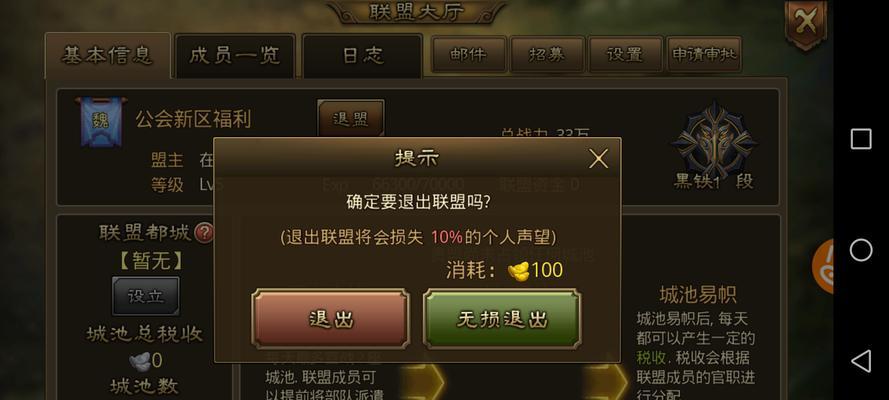Open the 设置 button

click(x=625, y=54)
